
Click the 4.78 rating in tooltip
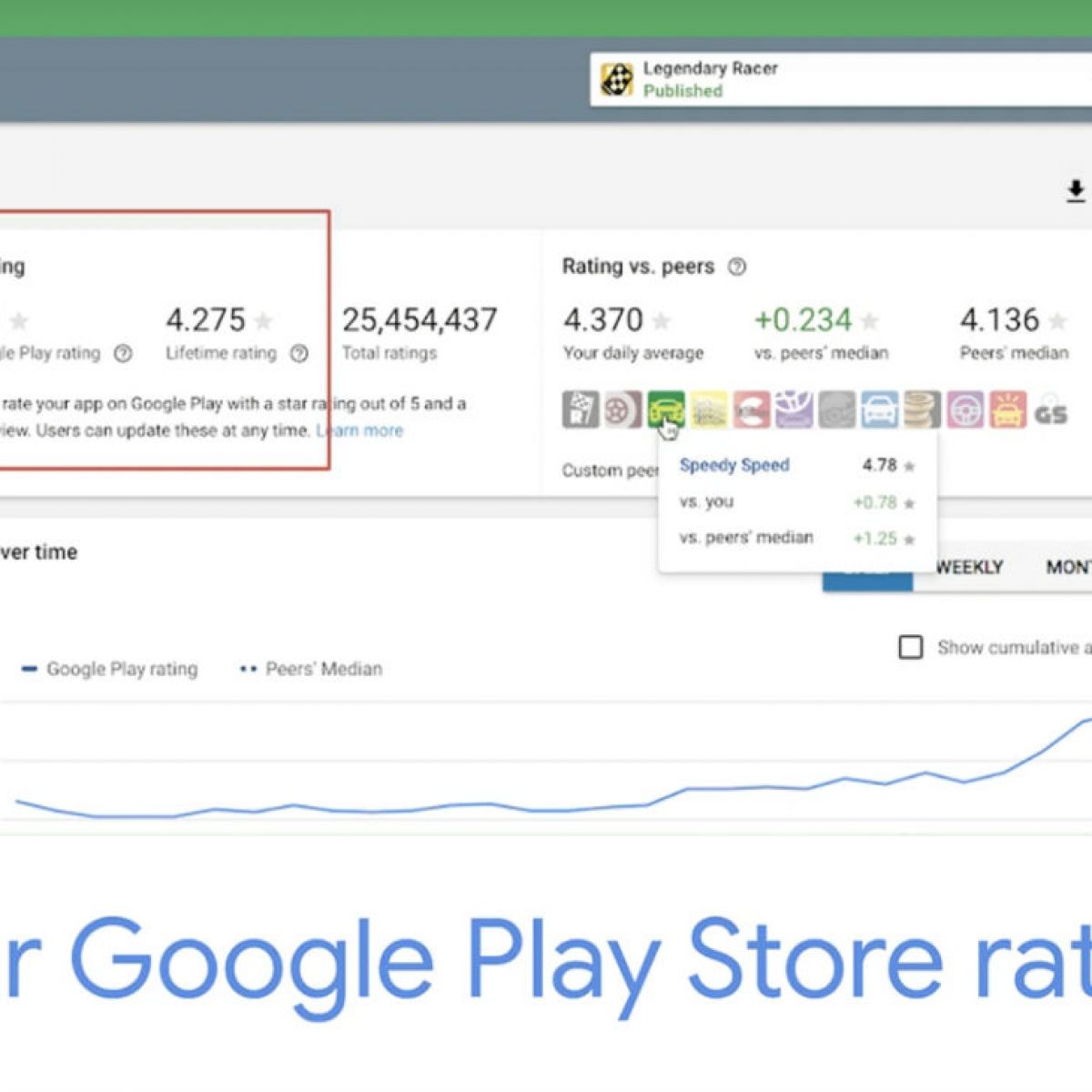[880, 465]
